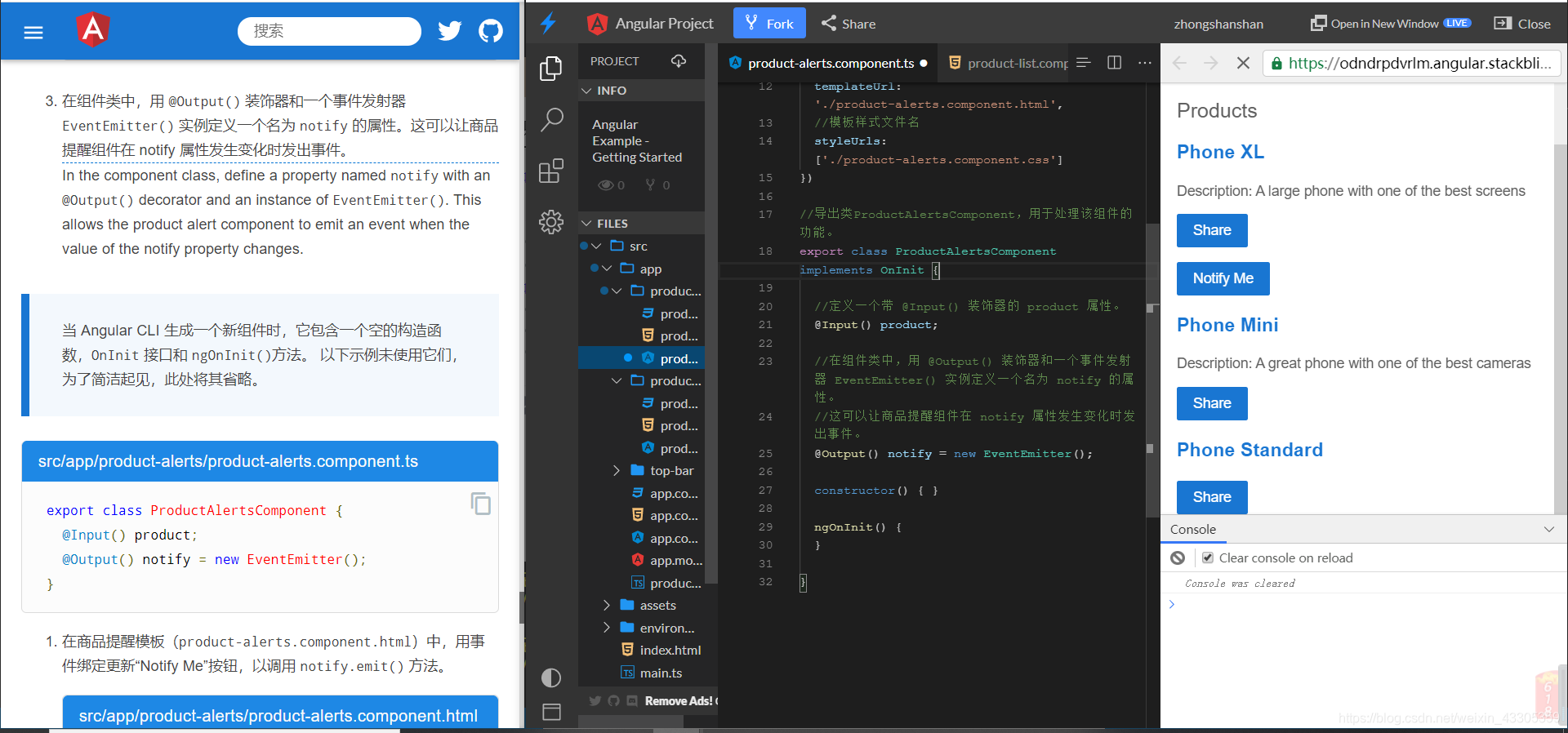Toggle Clear console on reload checkbox
The height and width of the screenshot is (733, 1568).
click(x=1208, y=558)
